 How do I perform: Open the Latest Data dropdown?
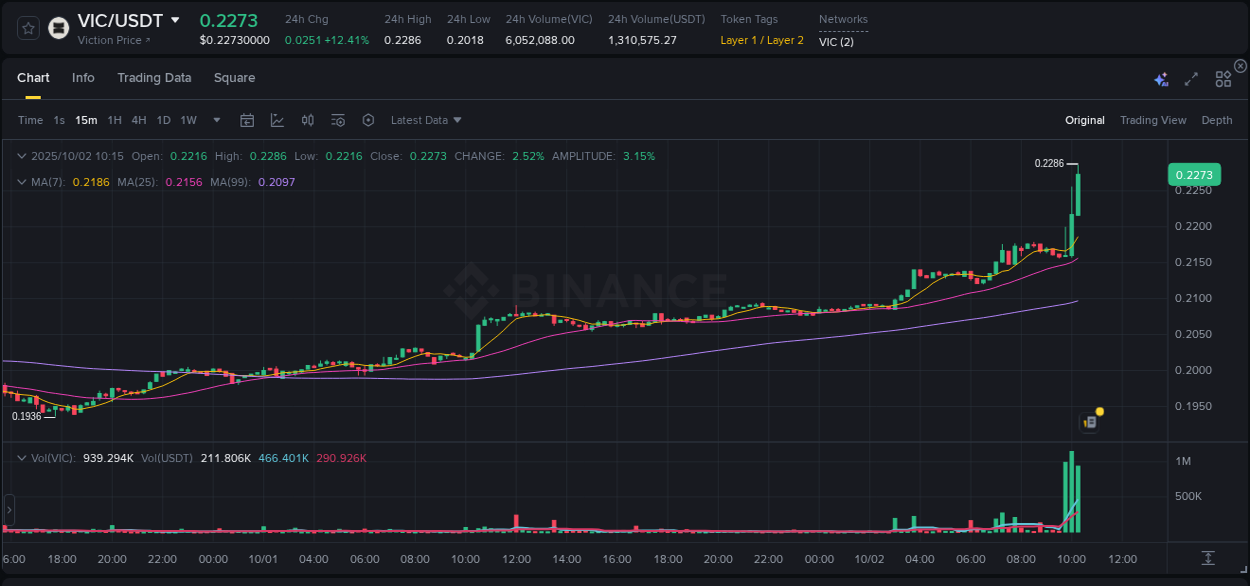[x=426, y=120]
